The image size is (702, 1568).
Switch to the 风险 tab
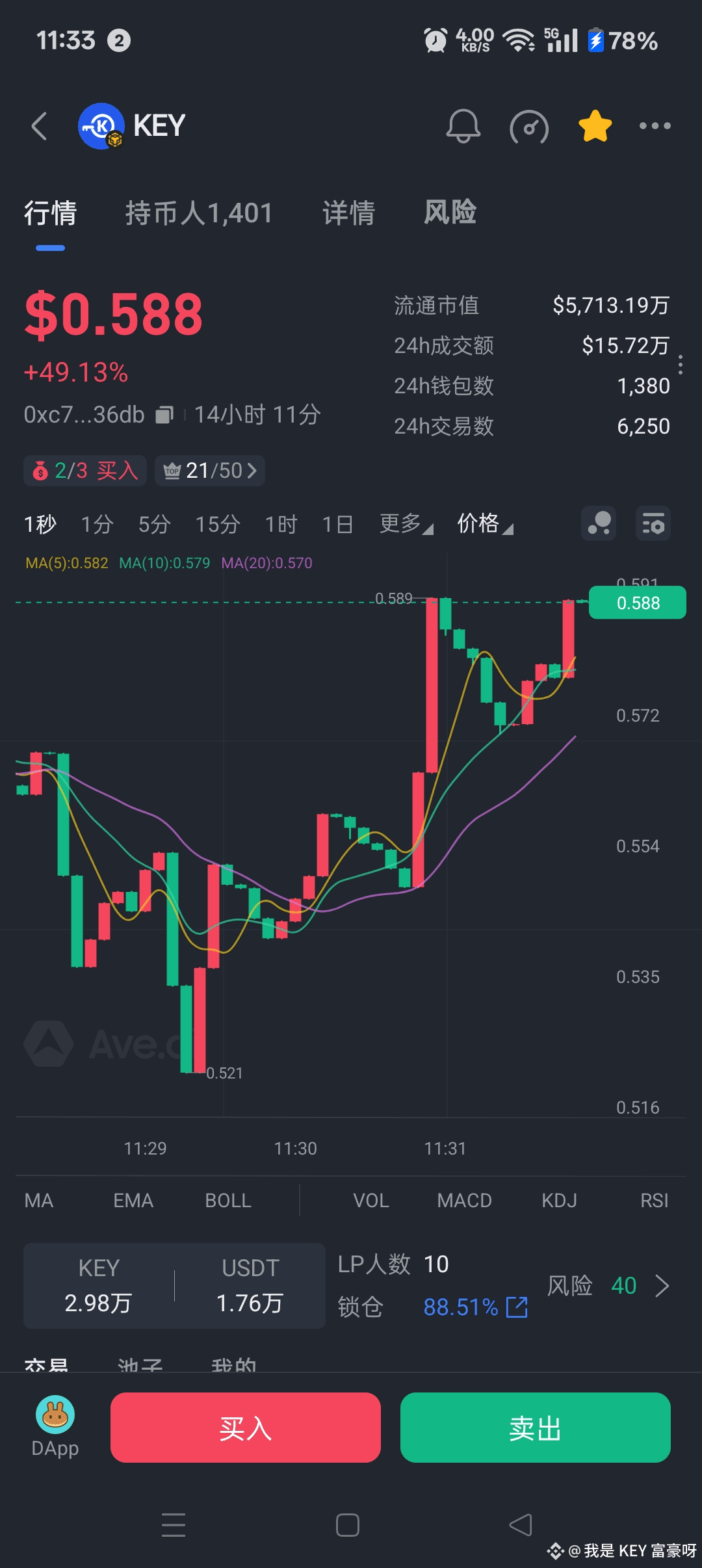pos(450,213)
